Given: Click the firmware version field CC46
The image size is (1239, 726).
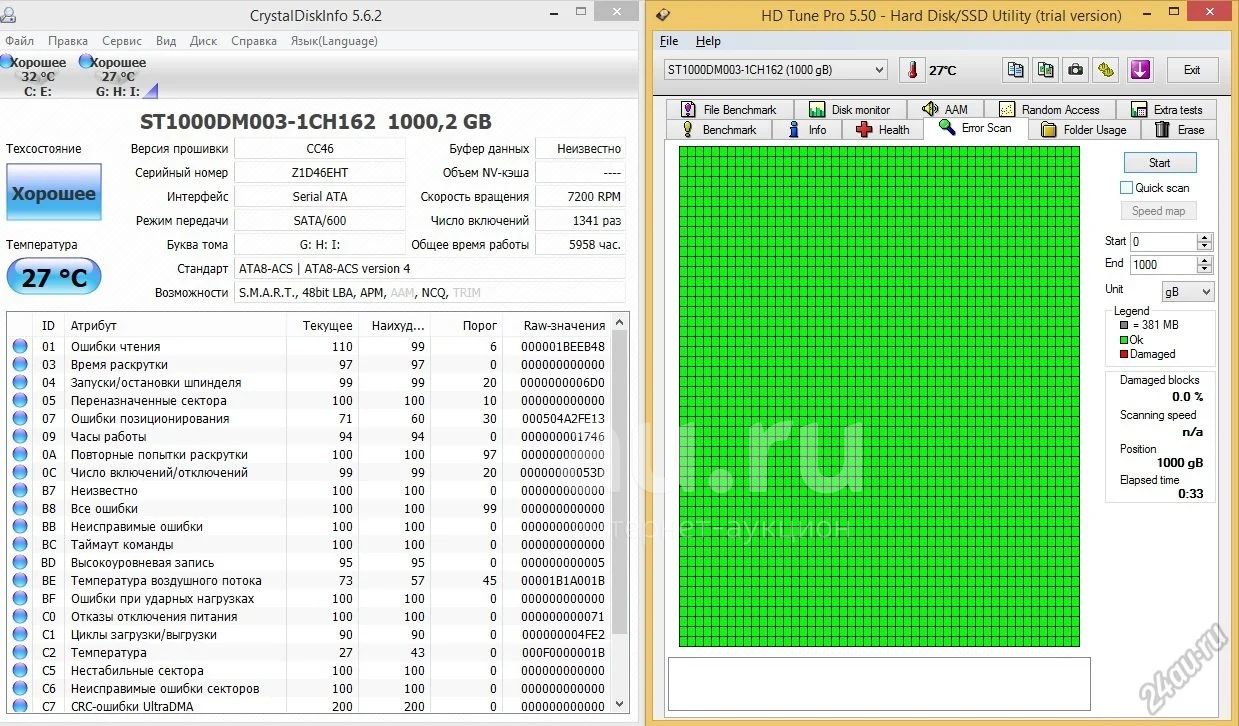Looking at the screenshot, I should (x=320, y=148).
